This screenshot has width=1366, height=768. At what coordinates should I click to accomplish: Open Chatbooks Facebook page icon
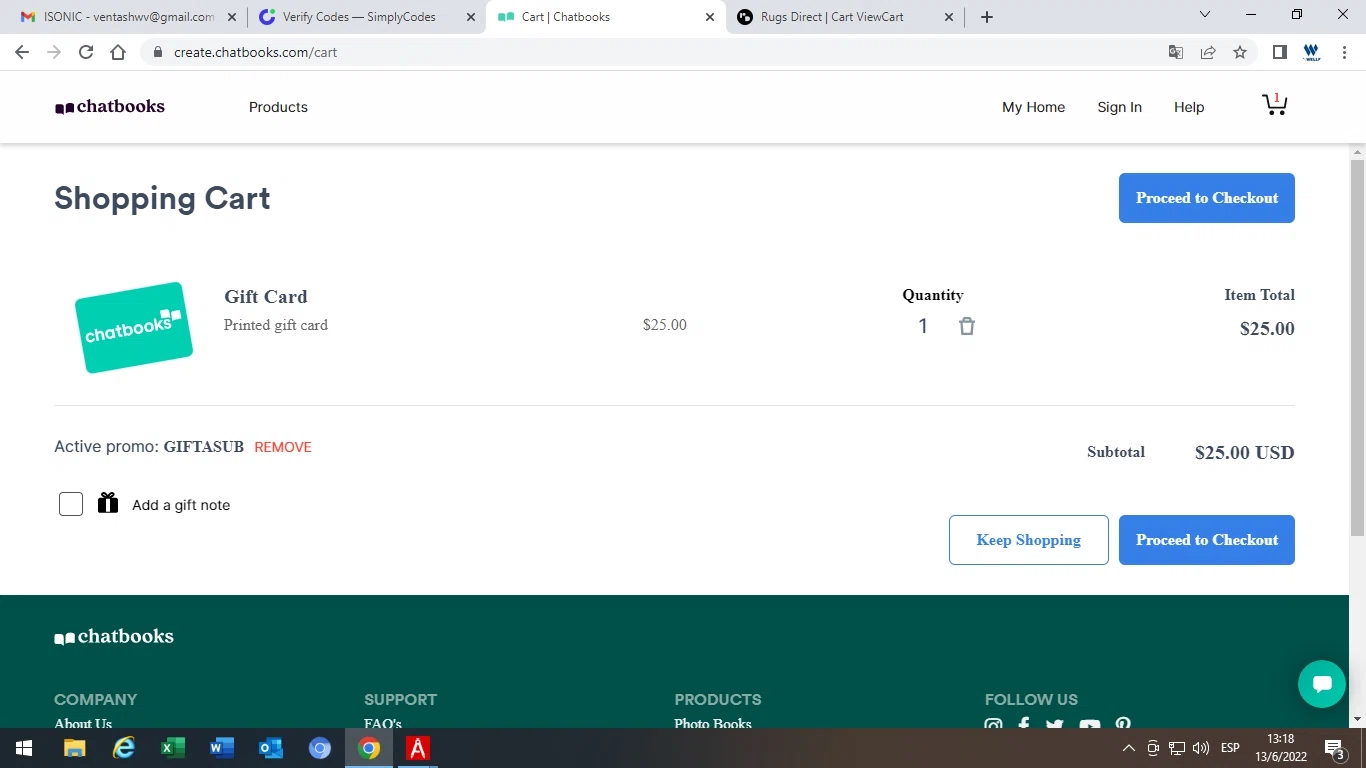pyautogui.click(x=1024, y=725)
